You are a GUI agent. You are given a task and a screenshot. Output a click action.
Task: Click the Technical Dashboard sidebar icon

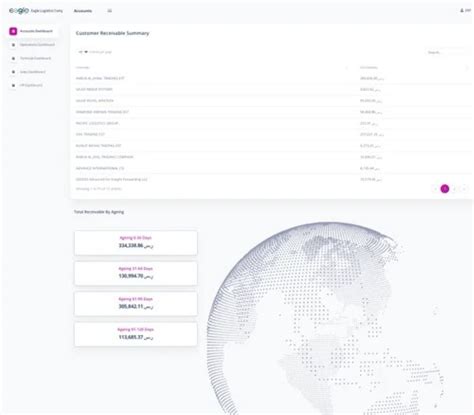click(13, 58)
